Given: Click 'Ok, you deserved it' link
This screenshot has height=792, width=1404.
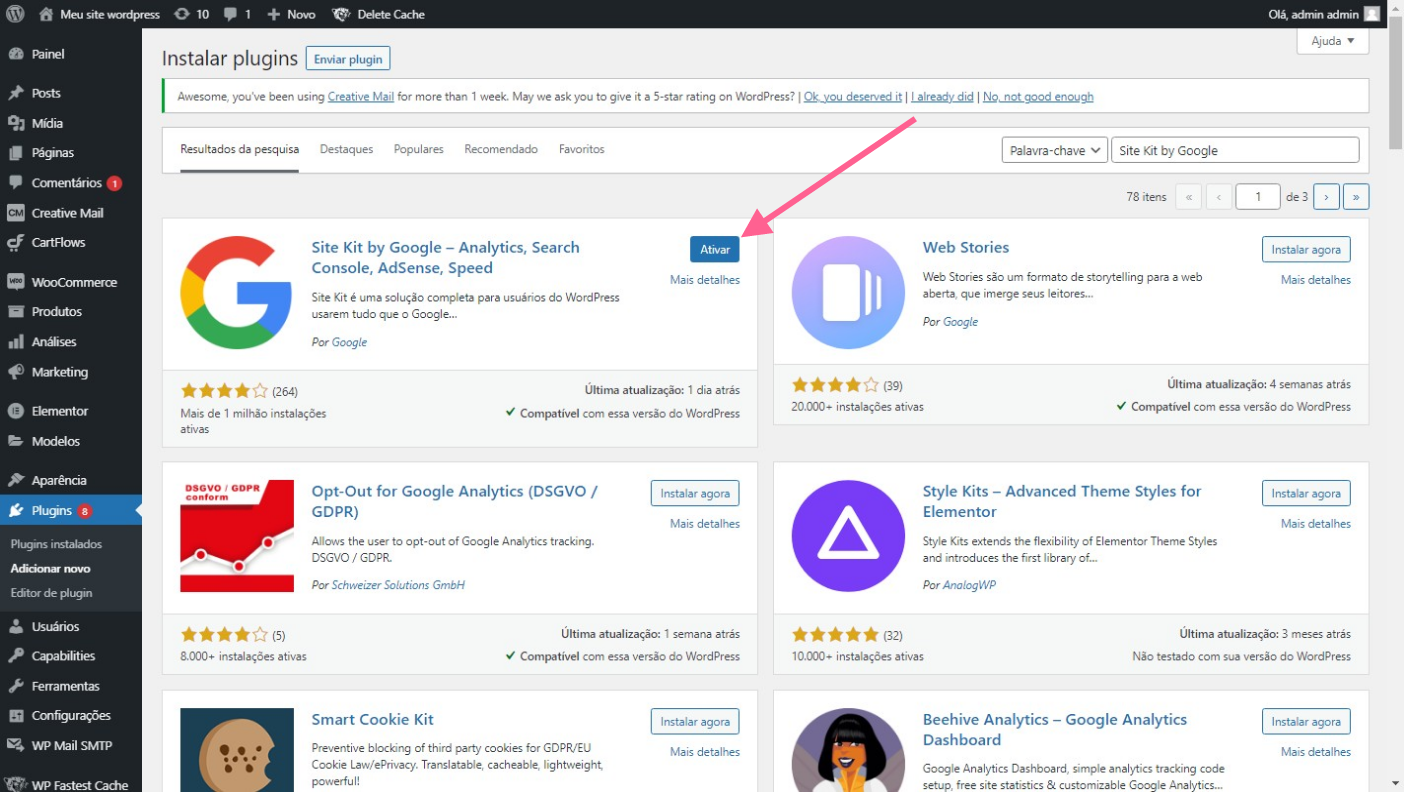Looking at the screenshot, I should (x=853, y=97).
